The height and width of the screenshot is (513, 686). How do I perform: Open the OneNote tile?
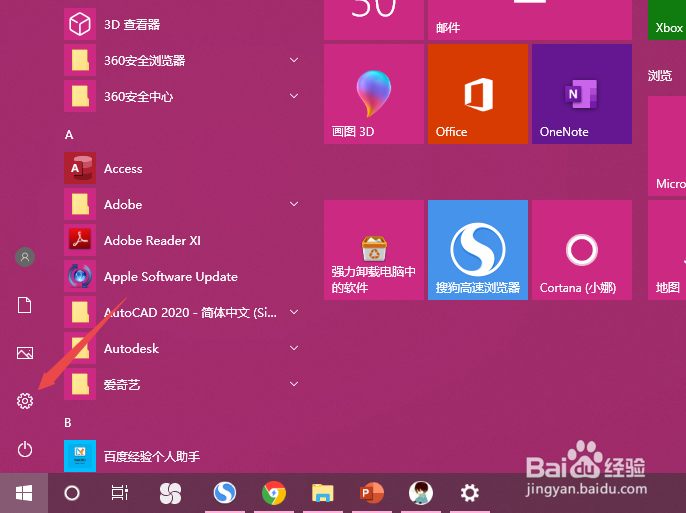(x=582, y=94)
